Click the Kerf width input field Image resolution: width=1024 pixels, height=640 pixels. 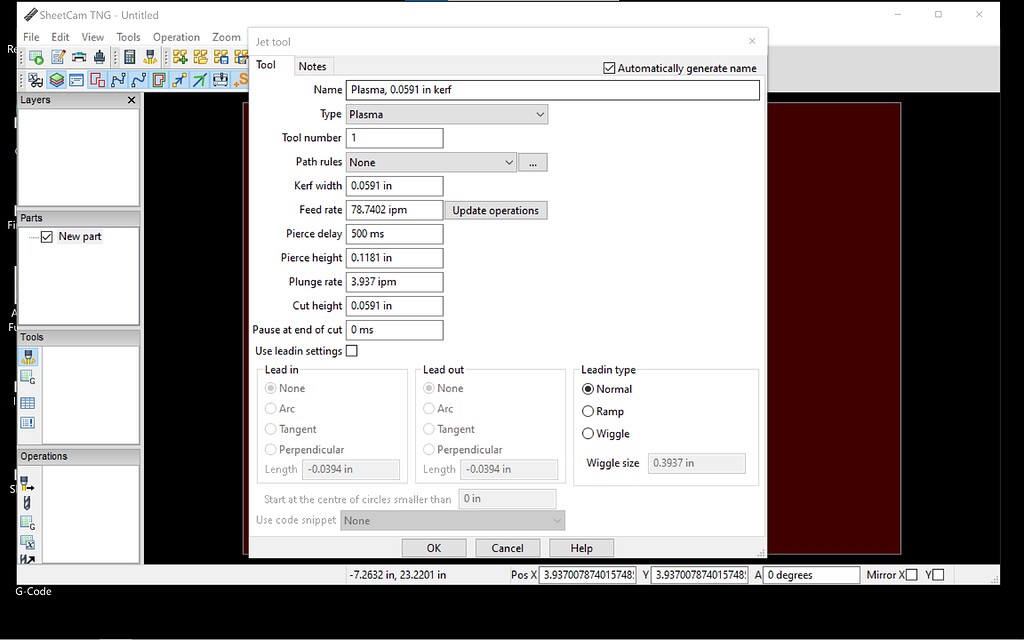[x=394, y=186]
